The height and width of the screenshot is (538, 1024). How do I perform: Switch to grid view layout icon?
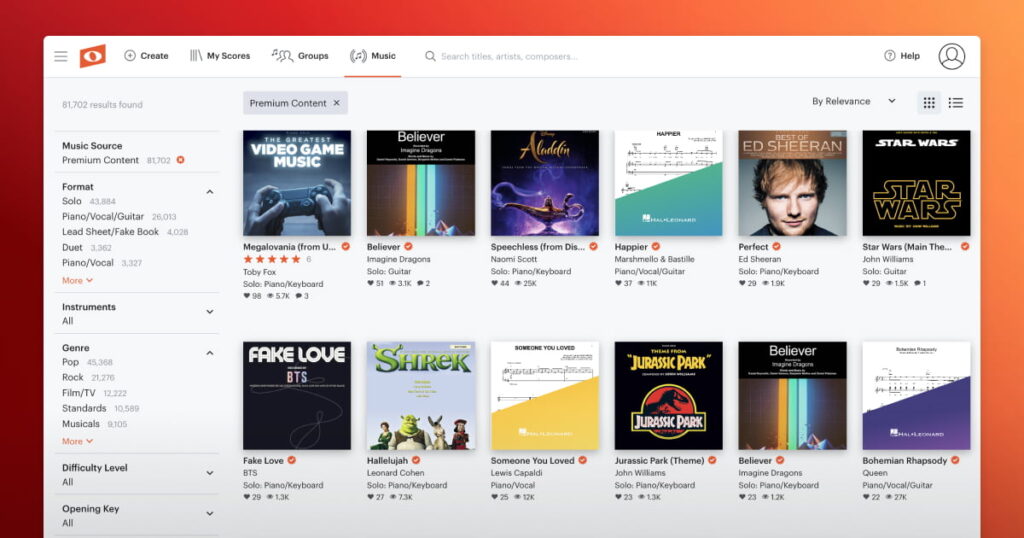pyautogui.click(x=929, y=102)
